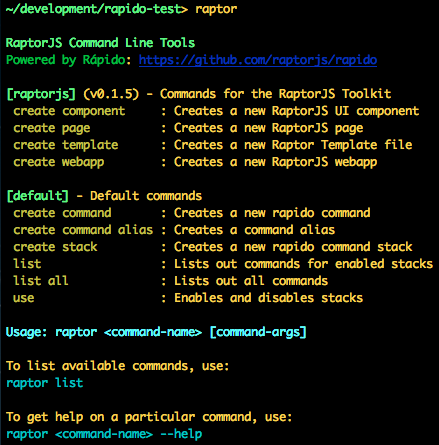
Task: Click the RaptorJS Command Line Tools heading
Action: (100, 43)
